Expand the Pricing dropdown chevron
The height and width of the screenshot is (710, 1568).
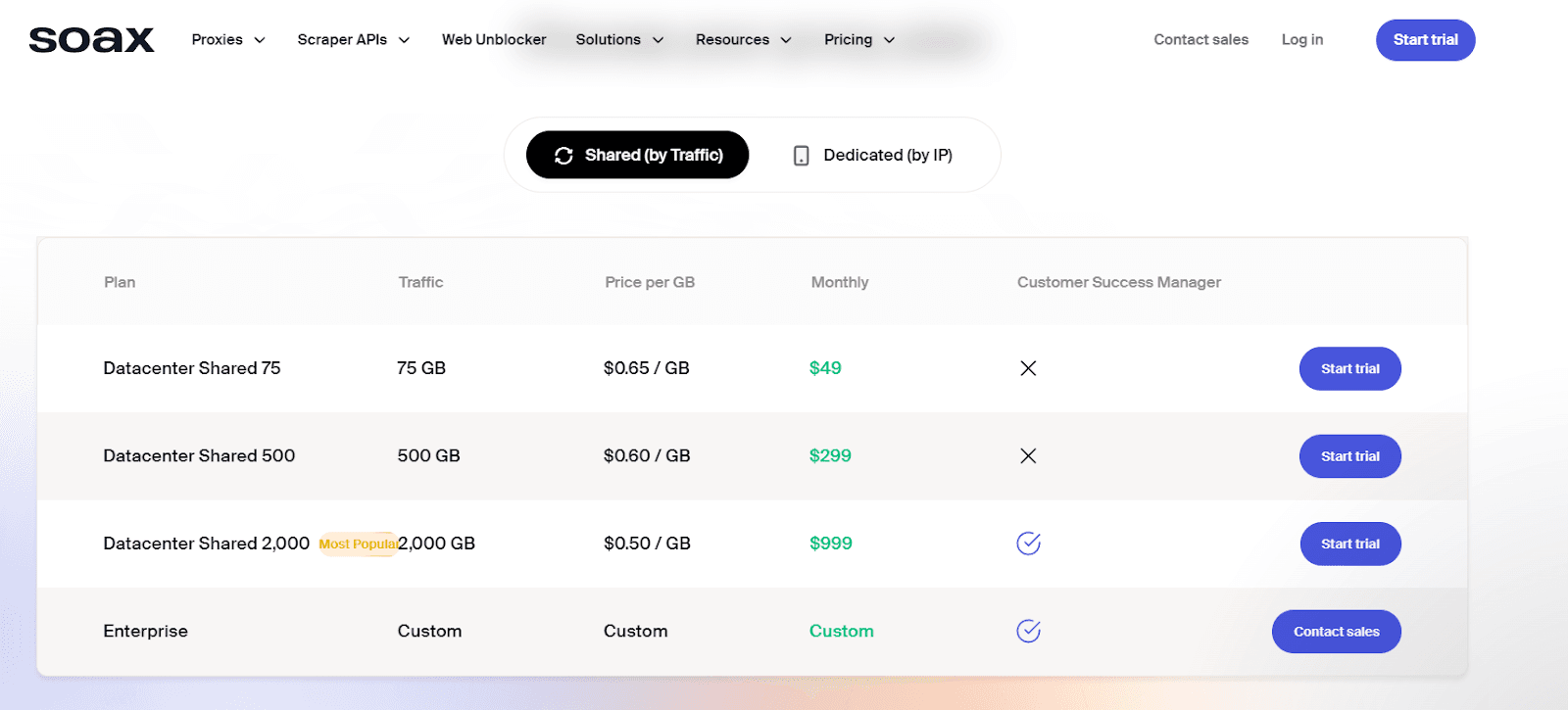889,40
